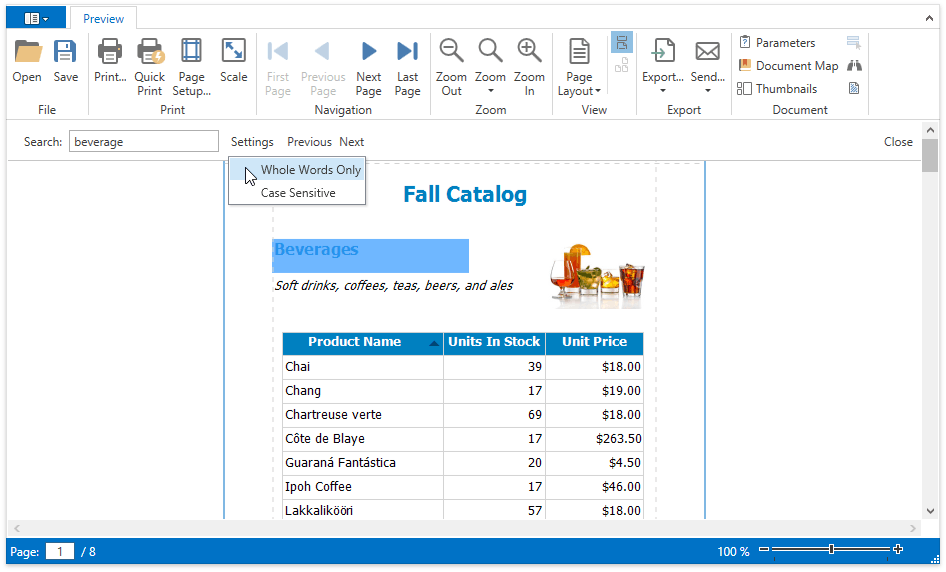Click Unit Price column header
The height and width of the screenshot is (572, 946).
coord(594,342)
